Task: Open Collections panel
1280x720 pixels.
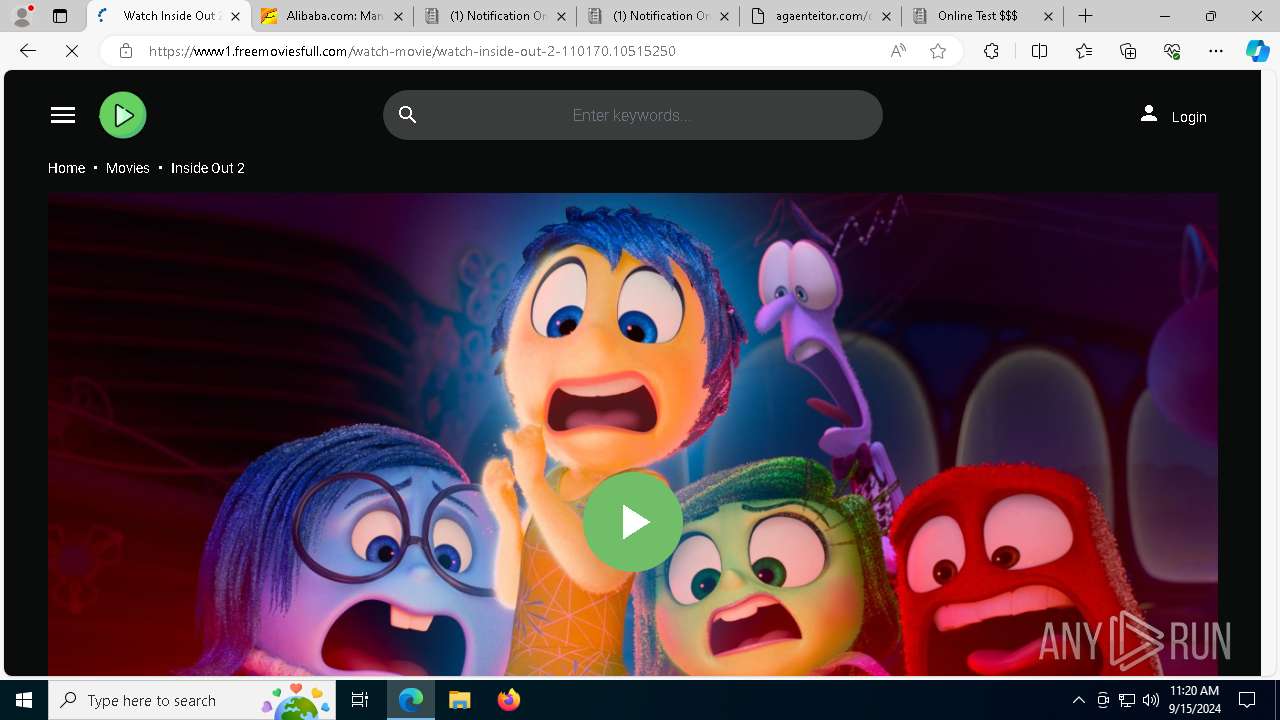Action: (x=1128, y=51)
